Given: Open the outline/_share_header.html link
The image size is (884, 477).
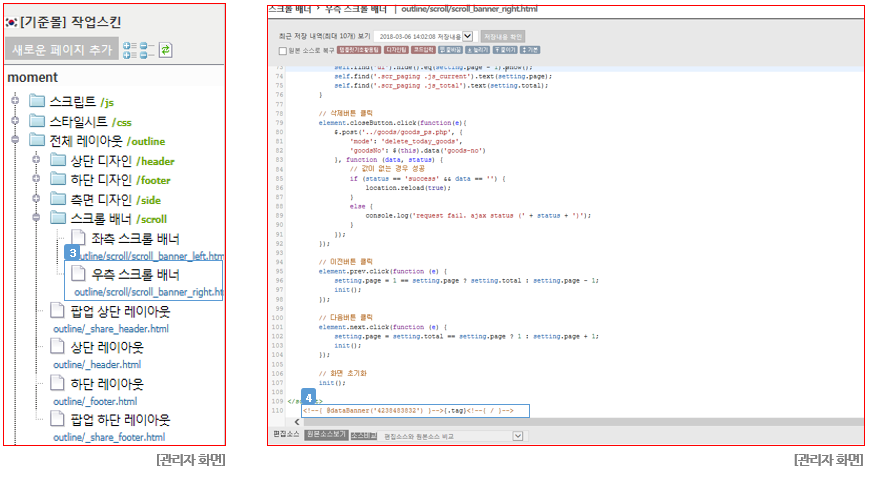Looking at the screenshot, I should click(111, 329).
